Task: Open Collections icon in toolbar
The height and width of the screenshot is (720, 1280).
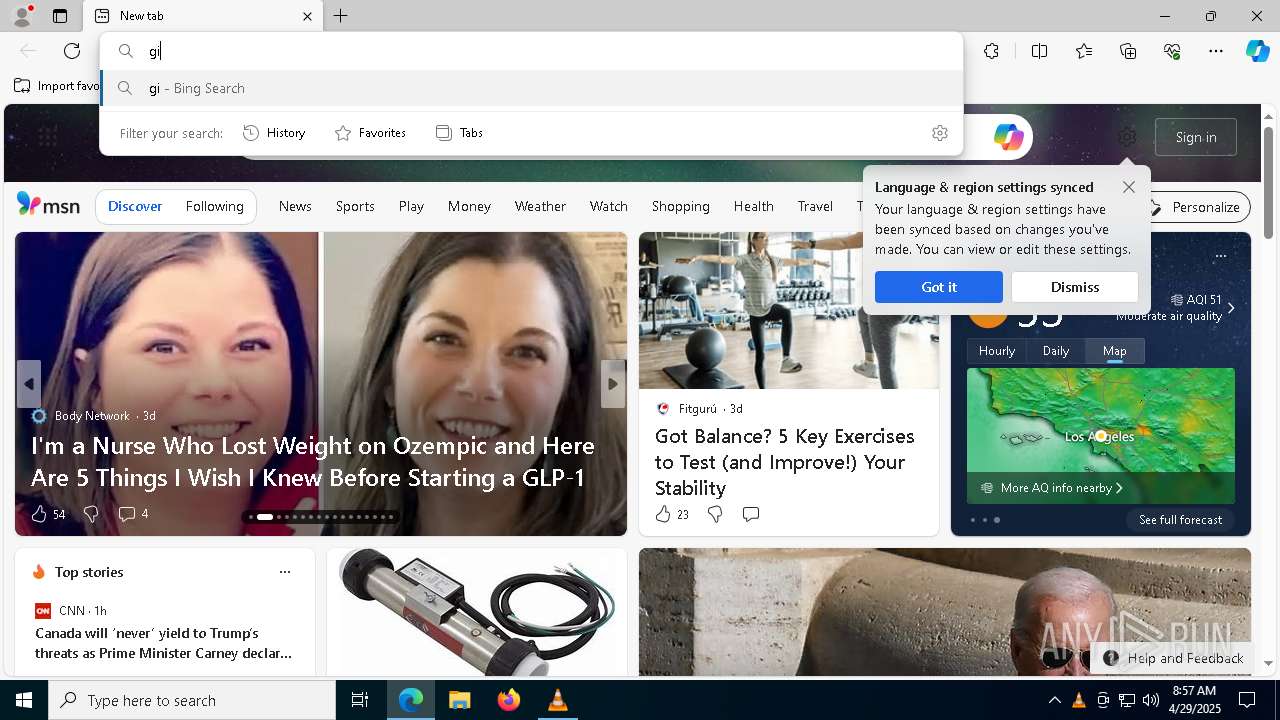Action: click(1128, 51)
